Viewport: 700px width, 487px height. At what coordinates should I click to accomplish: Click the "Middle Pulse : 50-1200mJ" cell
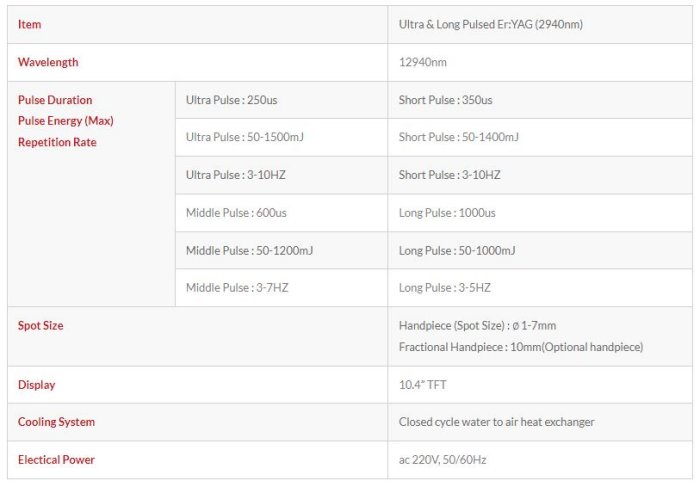click(249, 250)
